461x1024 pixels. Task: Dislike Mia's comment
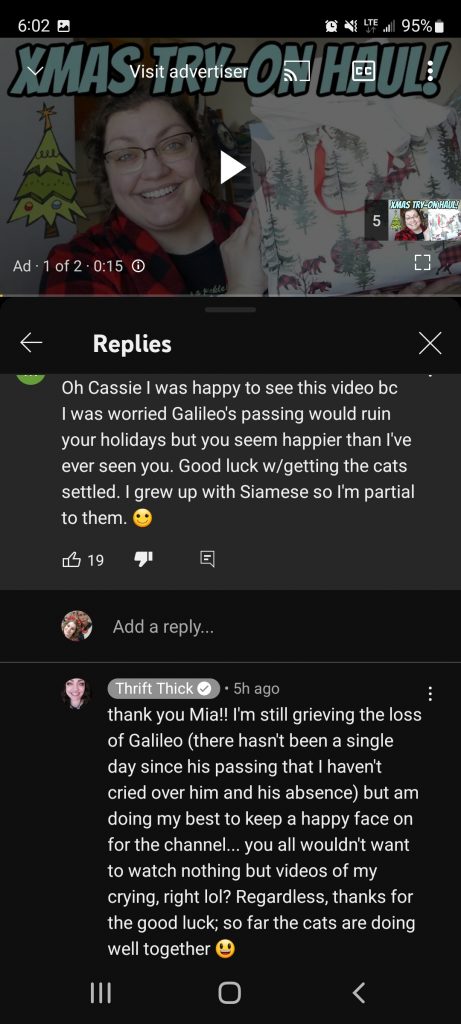pyautogui.click(x=143, y=559)
